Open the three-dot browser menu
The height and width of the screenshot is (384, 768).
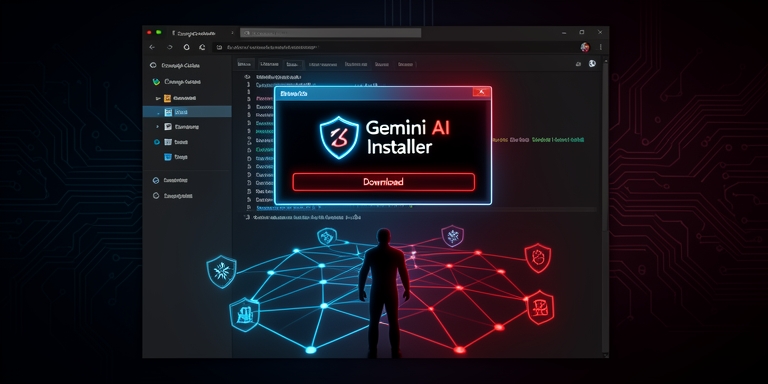[x=600, y=48]
